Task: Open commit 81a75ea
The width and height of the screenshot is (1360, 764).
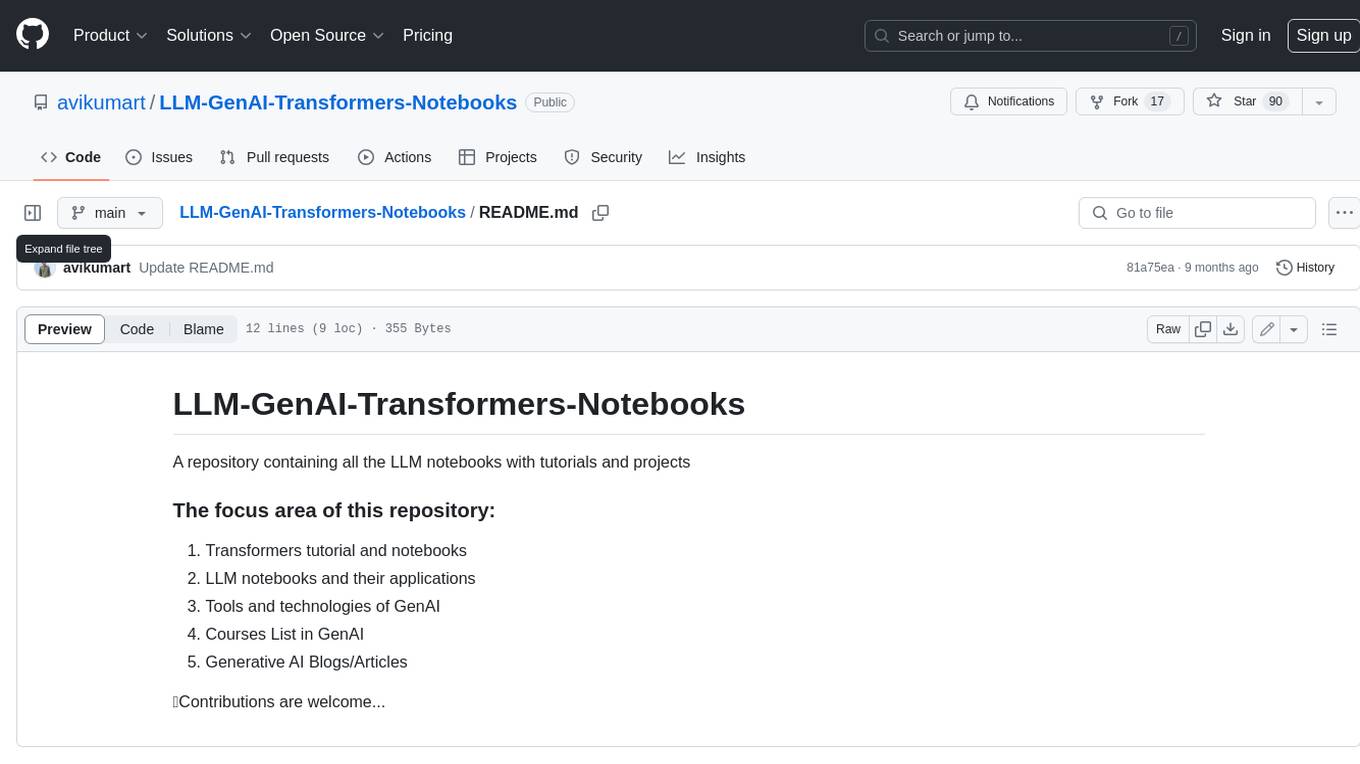Action: coord(1150,268)
